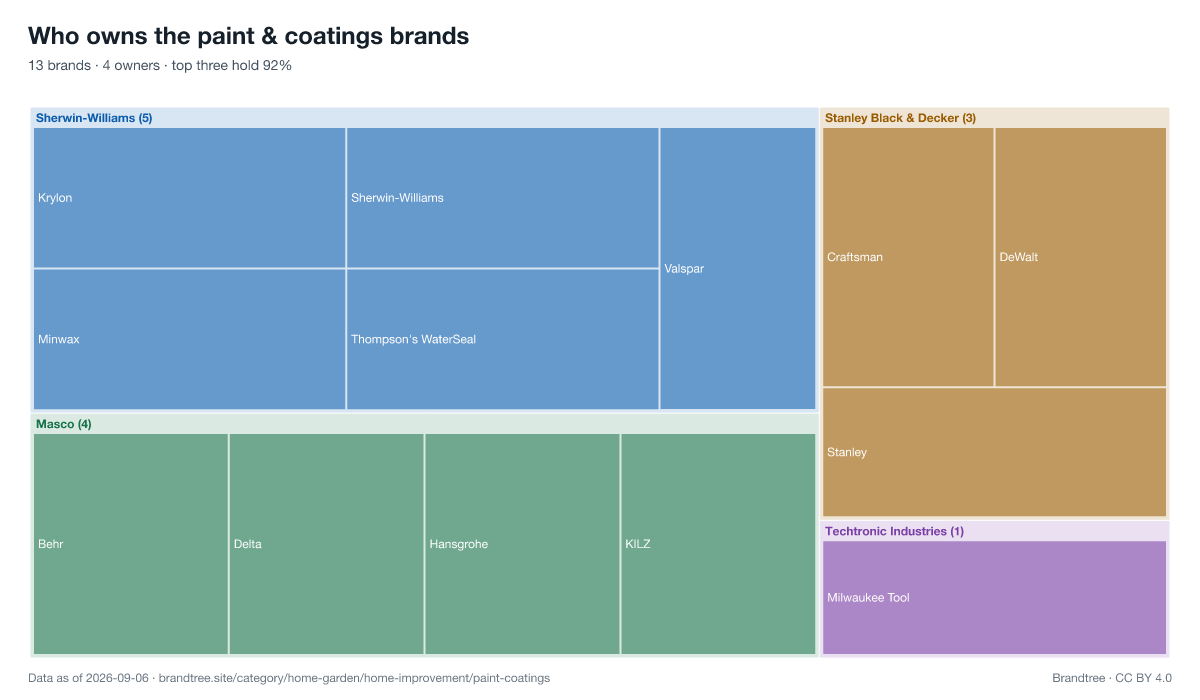Select the Minwax brand tile
This screenshot has width=1200, height=700.
click(189, 340)
